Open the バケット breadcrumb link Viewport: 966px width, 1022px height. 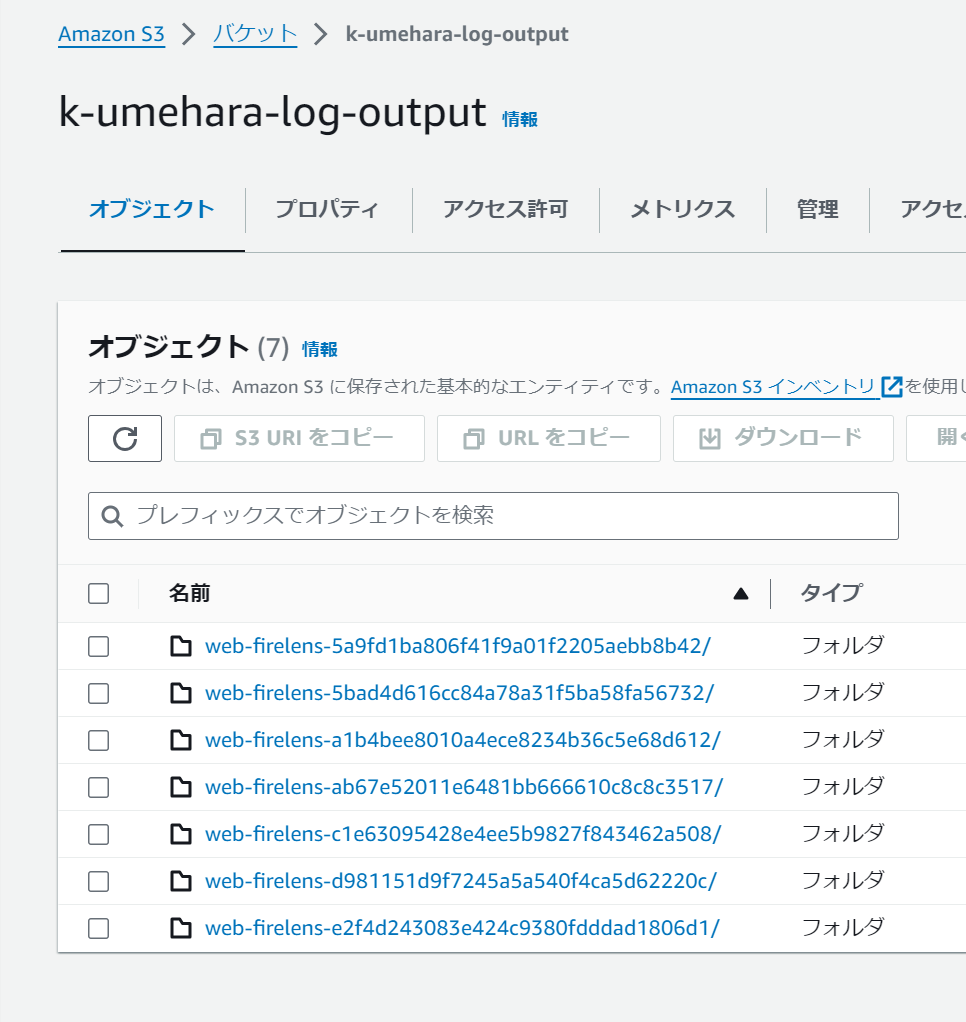click(254, 33)
